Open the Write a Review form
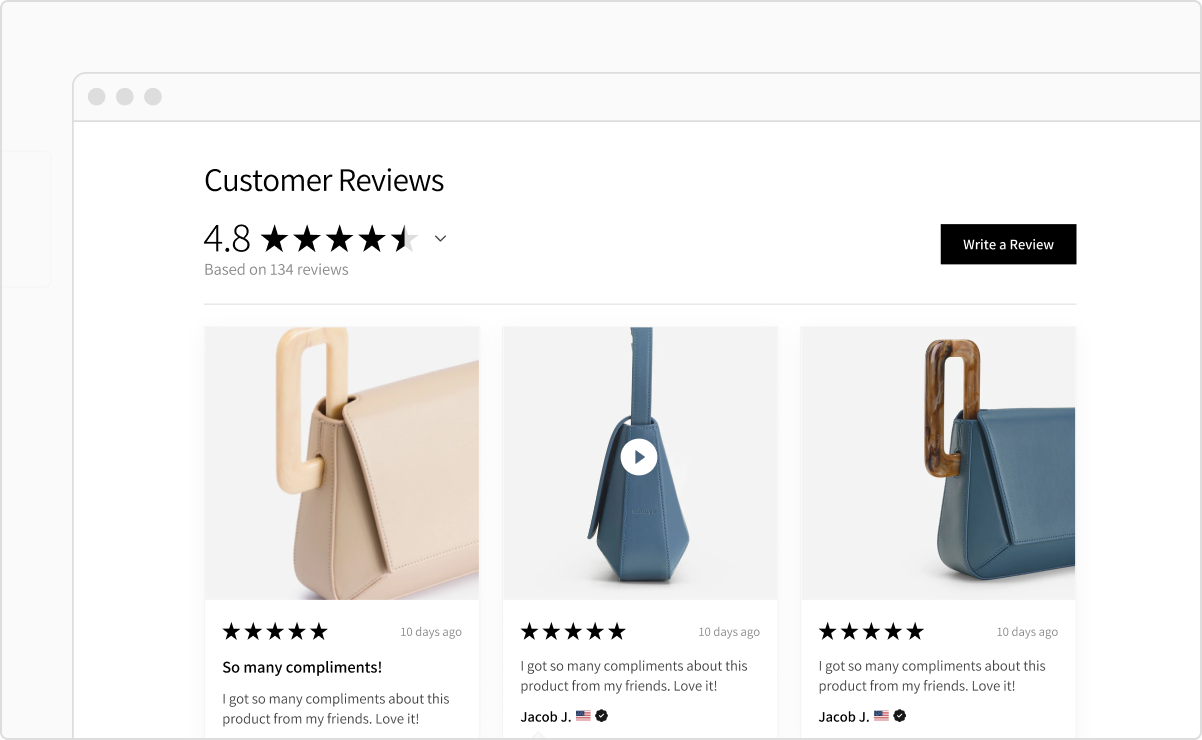The image size is (1202, 740). 1008,244
